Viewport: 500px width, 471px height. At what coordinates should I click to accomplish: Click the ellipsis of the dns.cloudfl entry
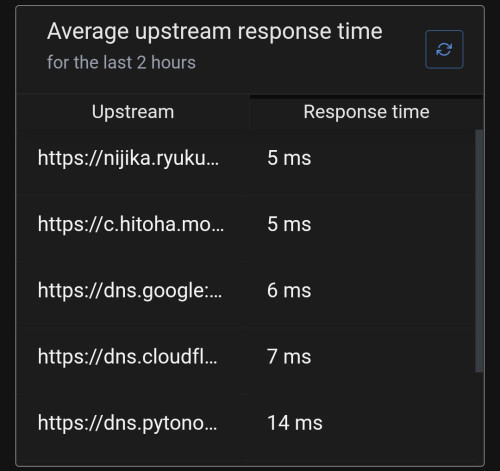213,362
